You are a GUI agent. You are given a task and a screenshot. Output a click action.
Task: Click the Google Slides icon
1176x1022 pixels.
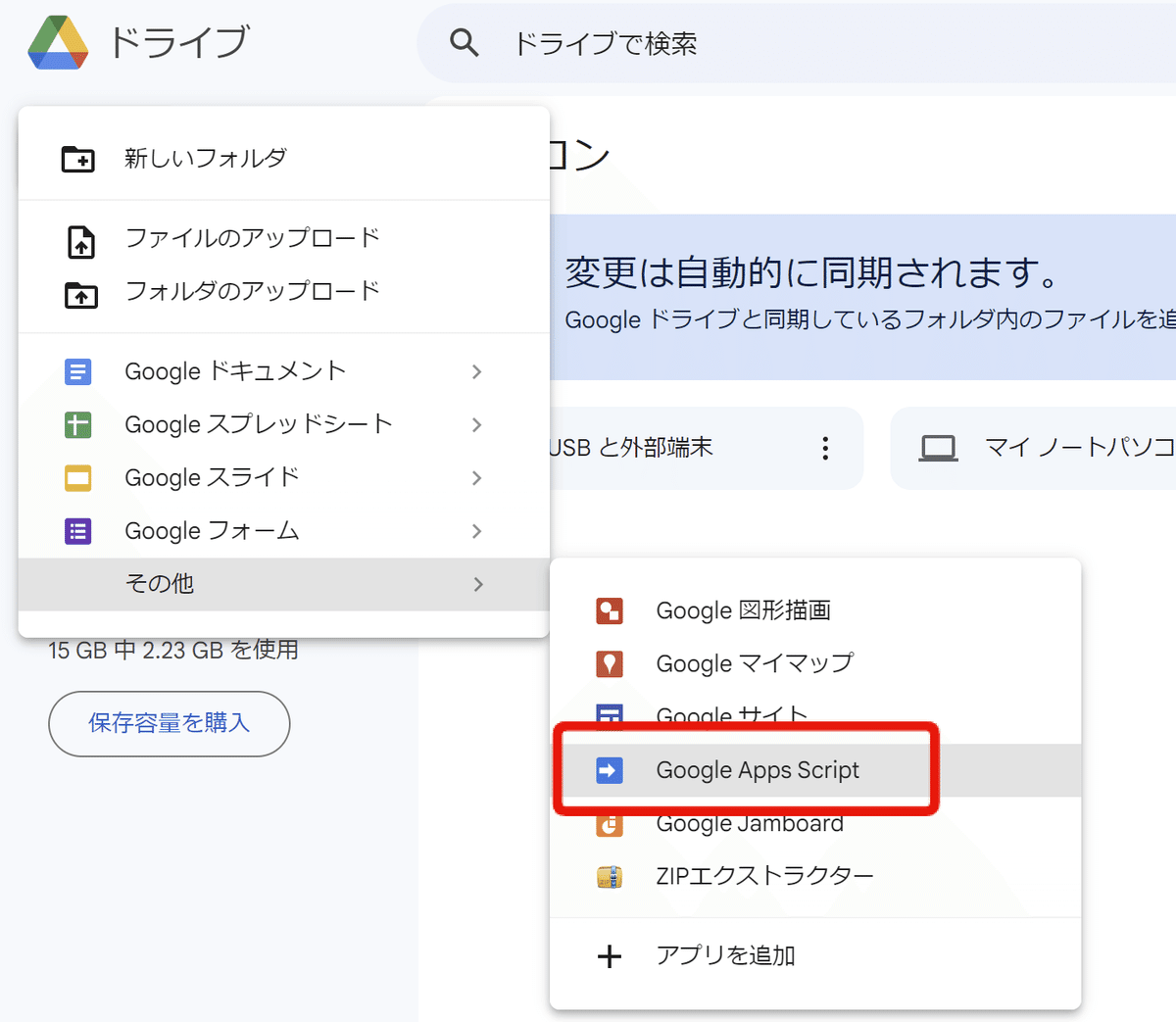click(x=77, y=478)
